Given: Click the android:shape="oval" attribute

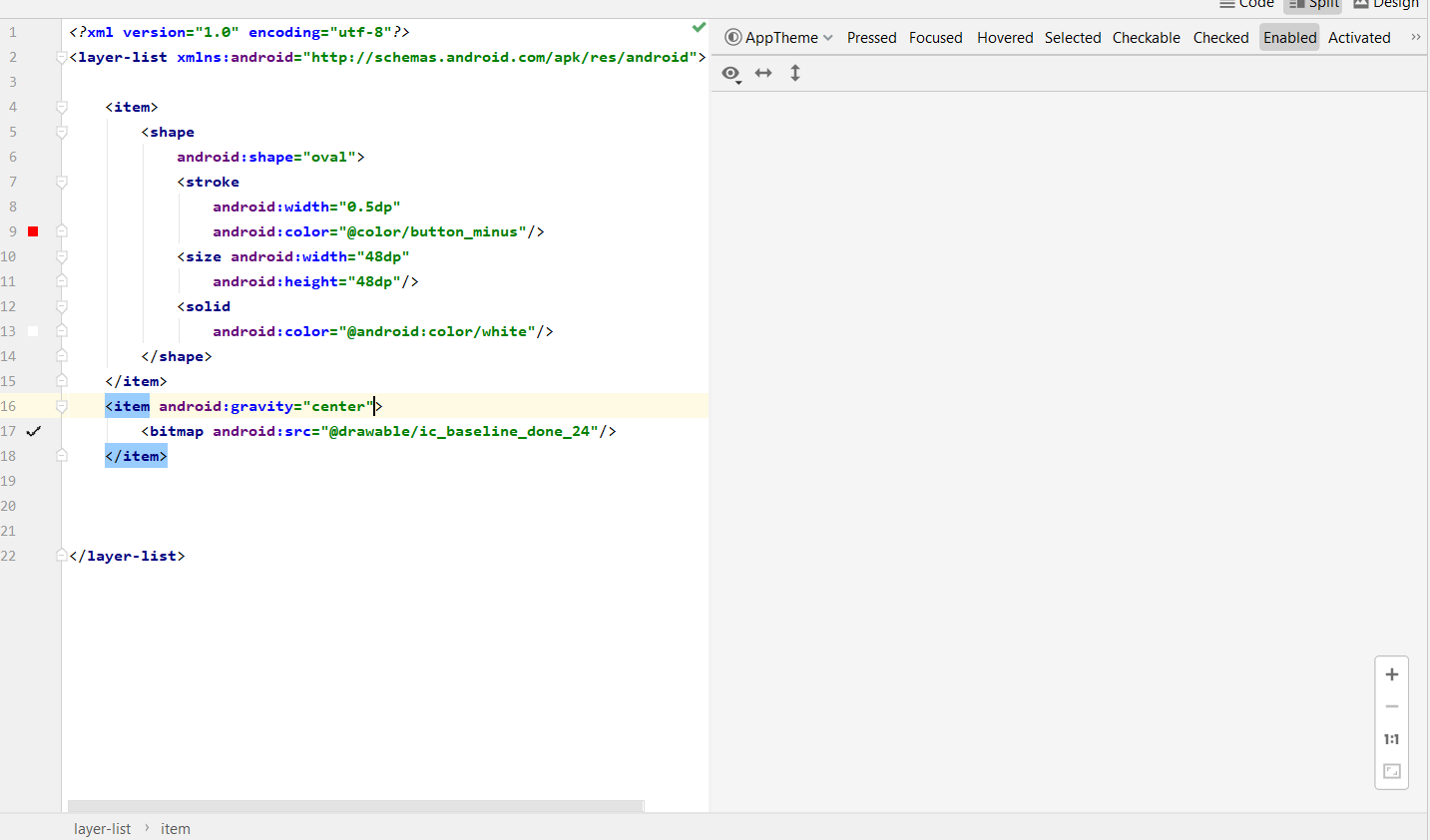Looking at the screenshot, I should [x=266, y=157].
